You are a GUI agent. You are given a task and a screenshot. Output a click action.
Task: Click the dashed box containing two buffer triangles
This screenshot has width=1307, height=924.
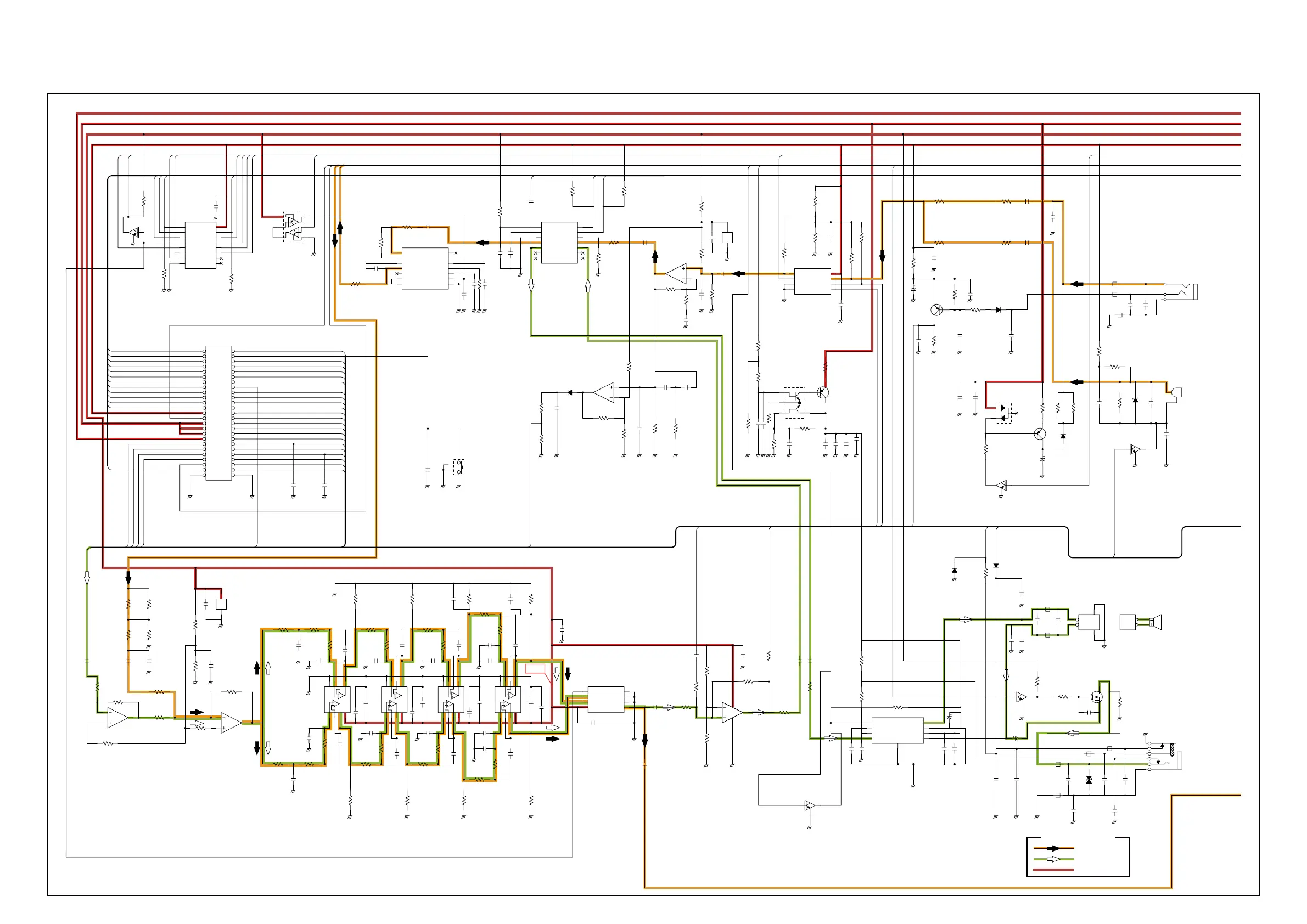tap(294, 228)
